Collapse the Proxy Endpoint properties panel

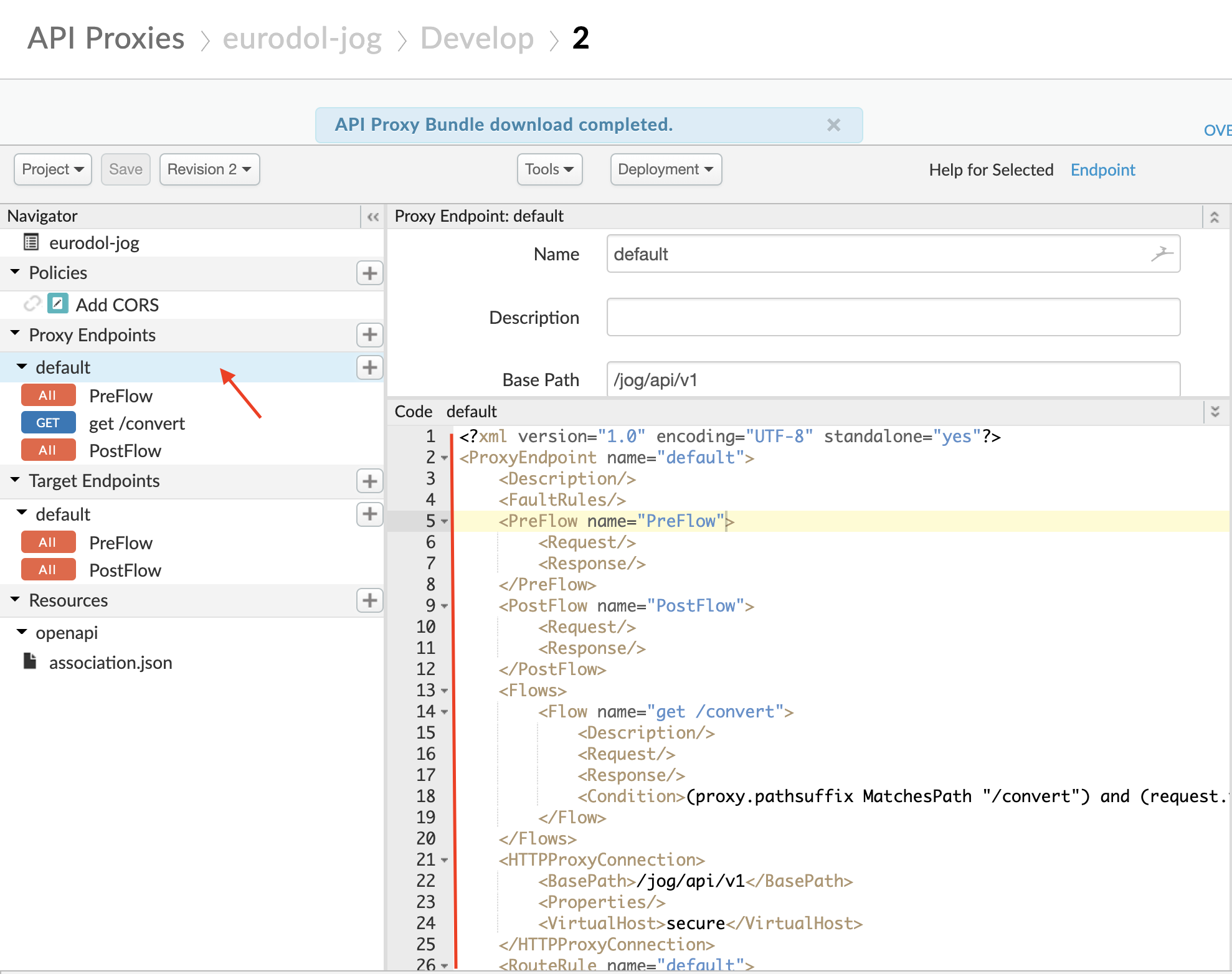click(x=1214, y=217)
